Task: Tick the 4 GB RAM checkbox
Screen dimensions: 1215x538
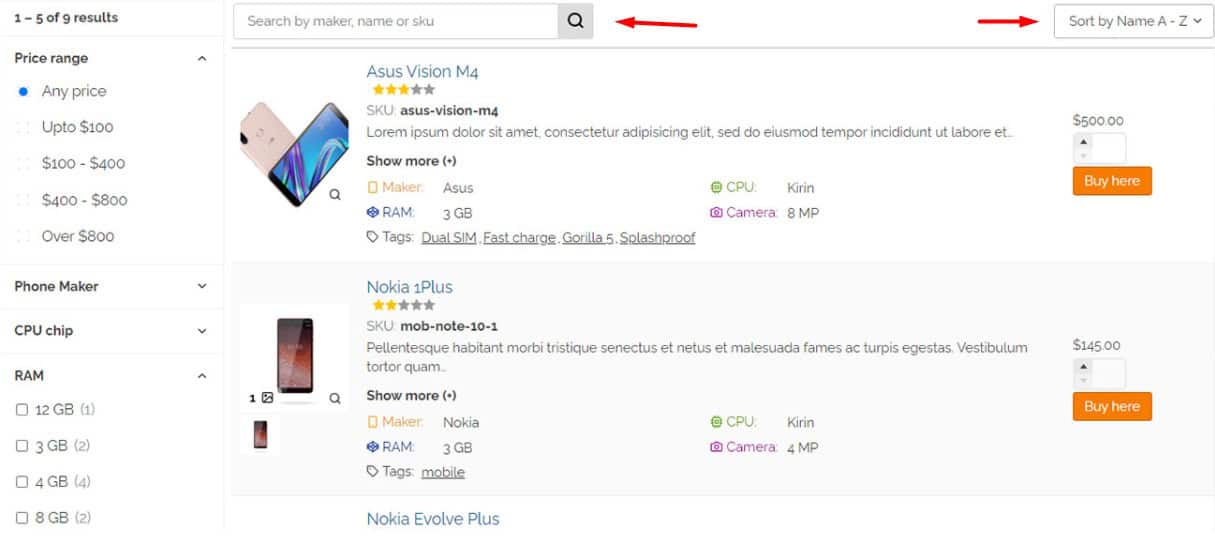Action: [22, 482]
